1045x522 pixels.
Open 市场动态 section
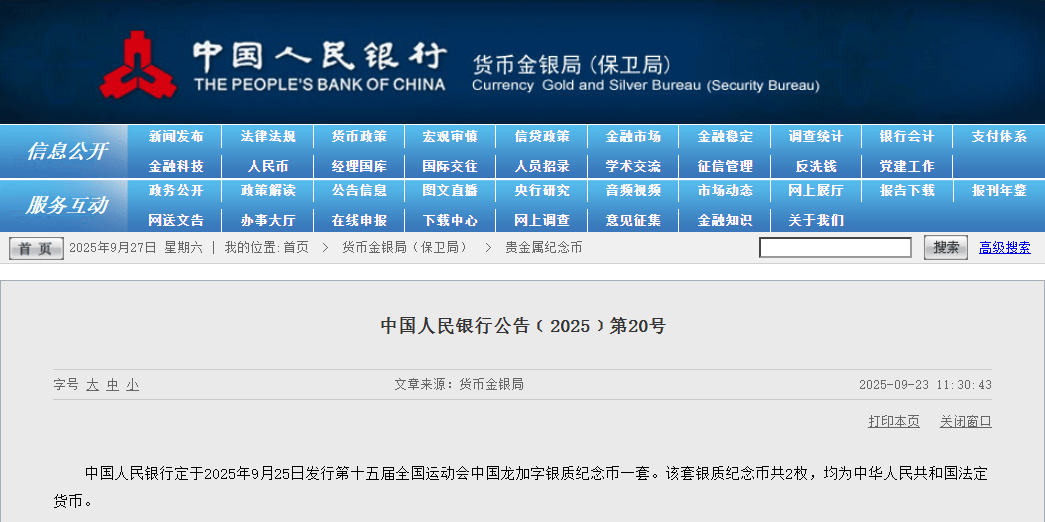725,191
